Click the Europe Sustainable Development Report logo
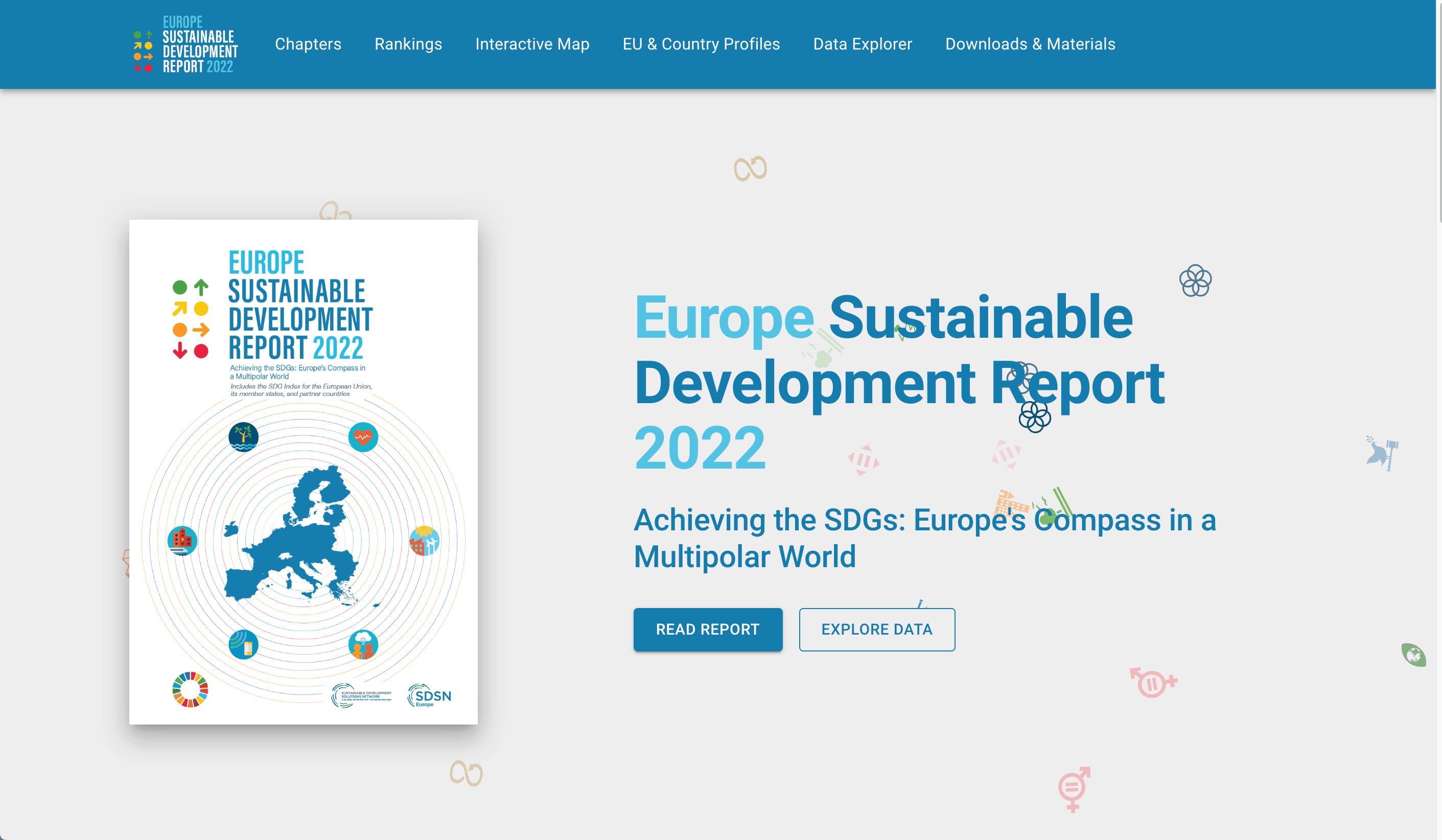This screenshot has width=1442, height=840. pyautogui.click(x=185, y=44)
